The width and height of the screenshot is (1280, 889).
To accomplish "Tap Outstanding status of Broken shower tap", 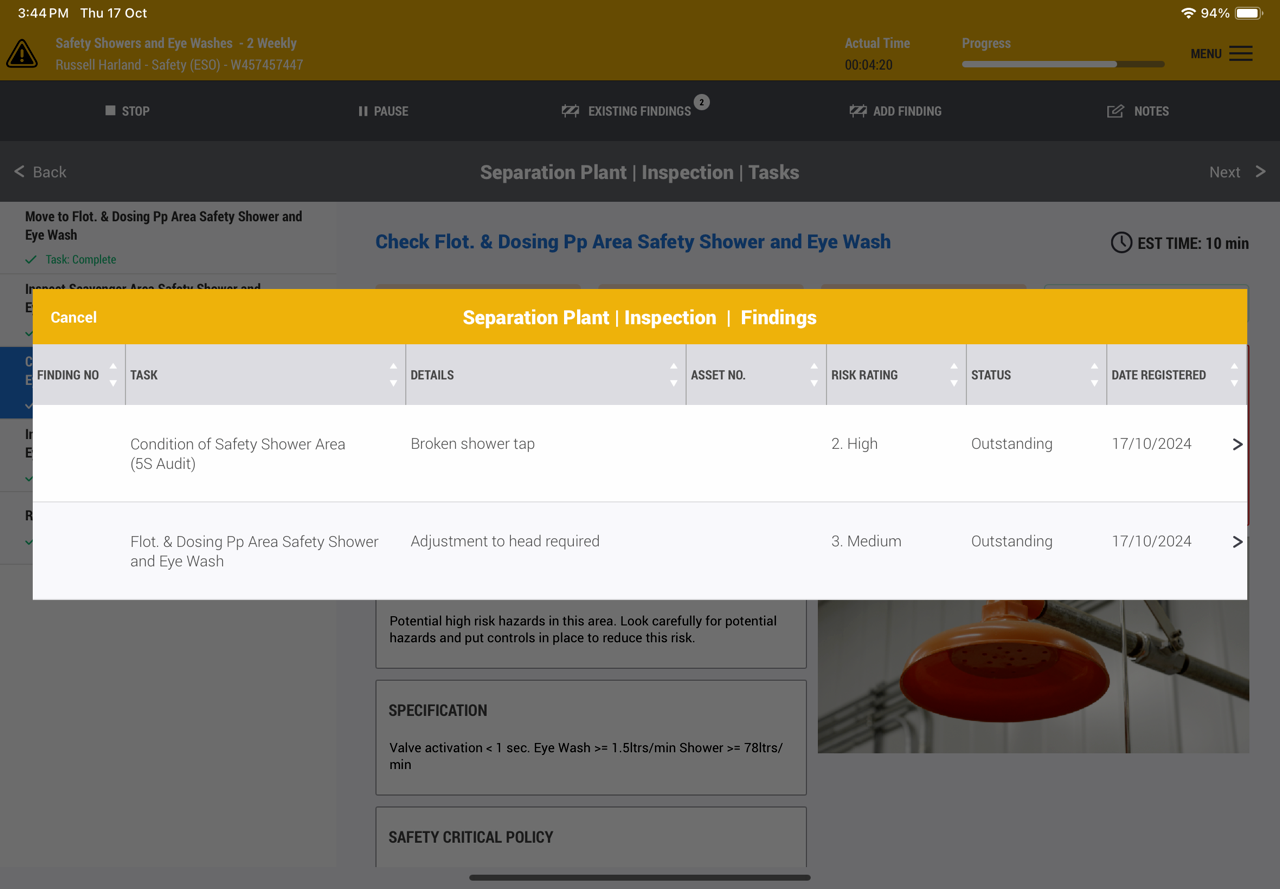I will point(1012,444).
